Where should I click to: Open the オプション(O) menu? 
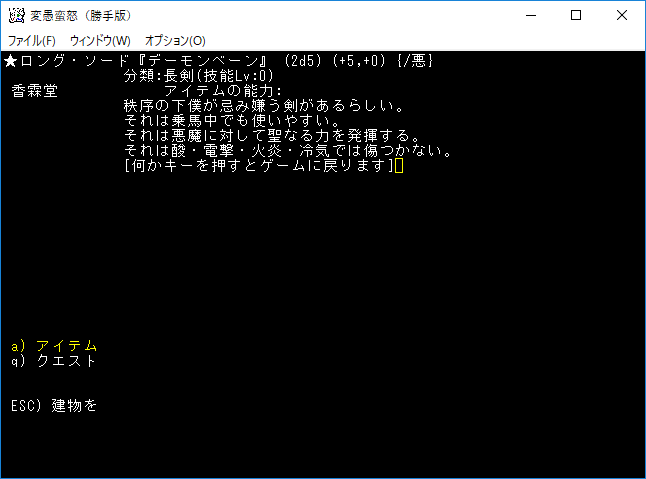click(175, 41)
